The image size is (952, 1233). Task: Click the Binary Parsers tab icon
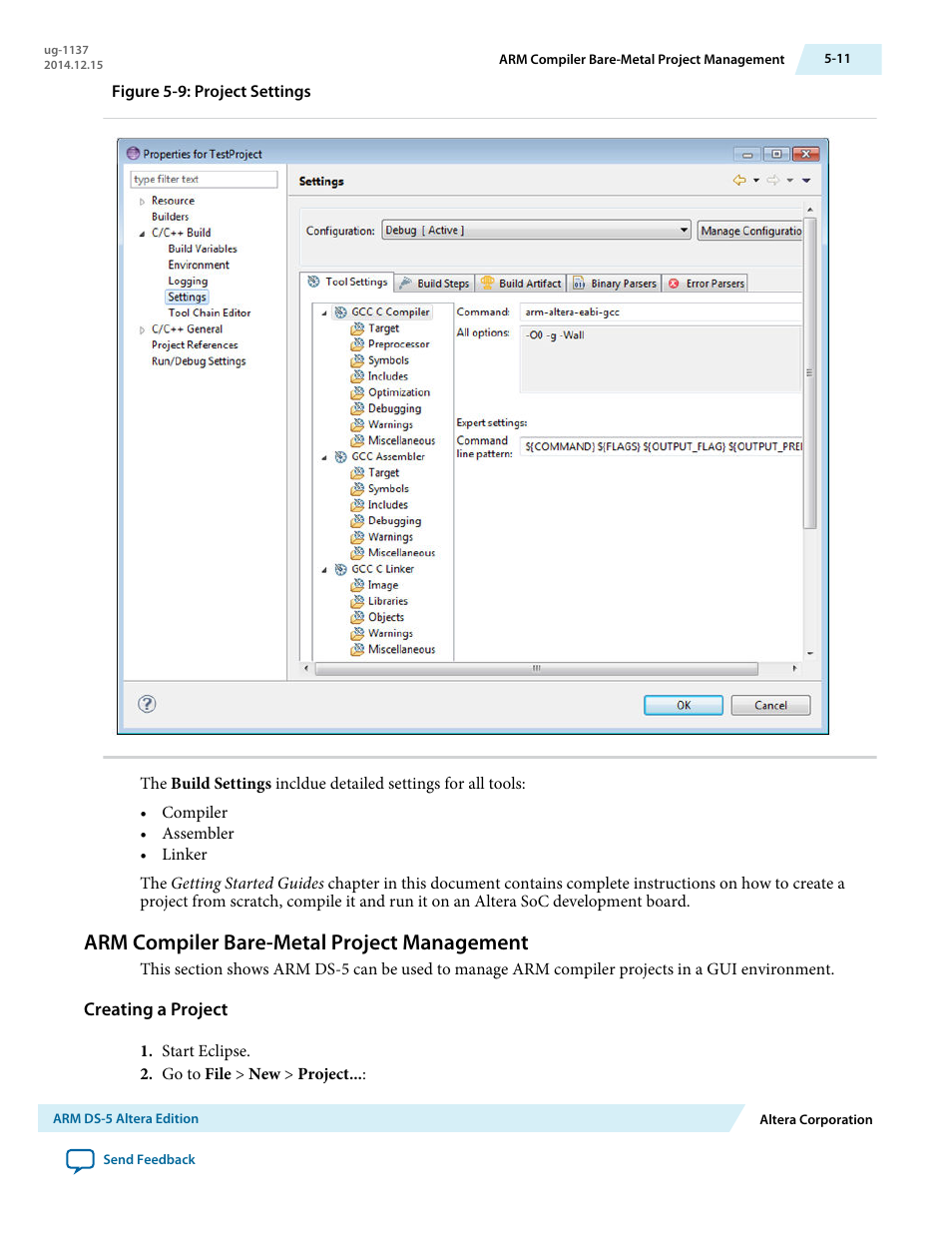pos(579,284)
